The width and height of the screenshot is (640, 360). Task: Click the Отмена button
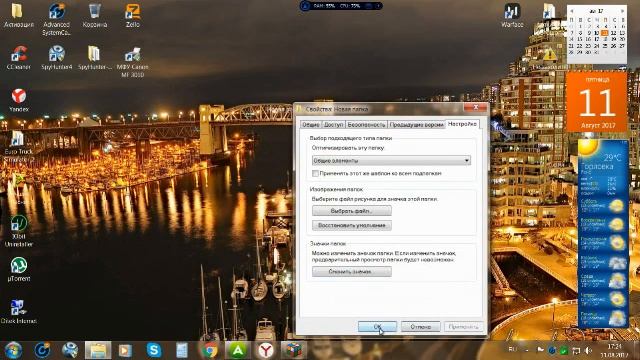click(420, 327)
